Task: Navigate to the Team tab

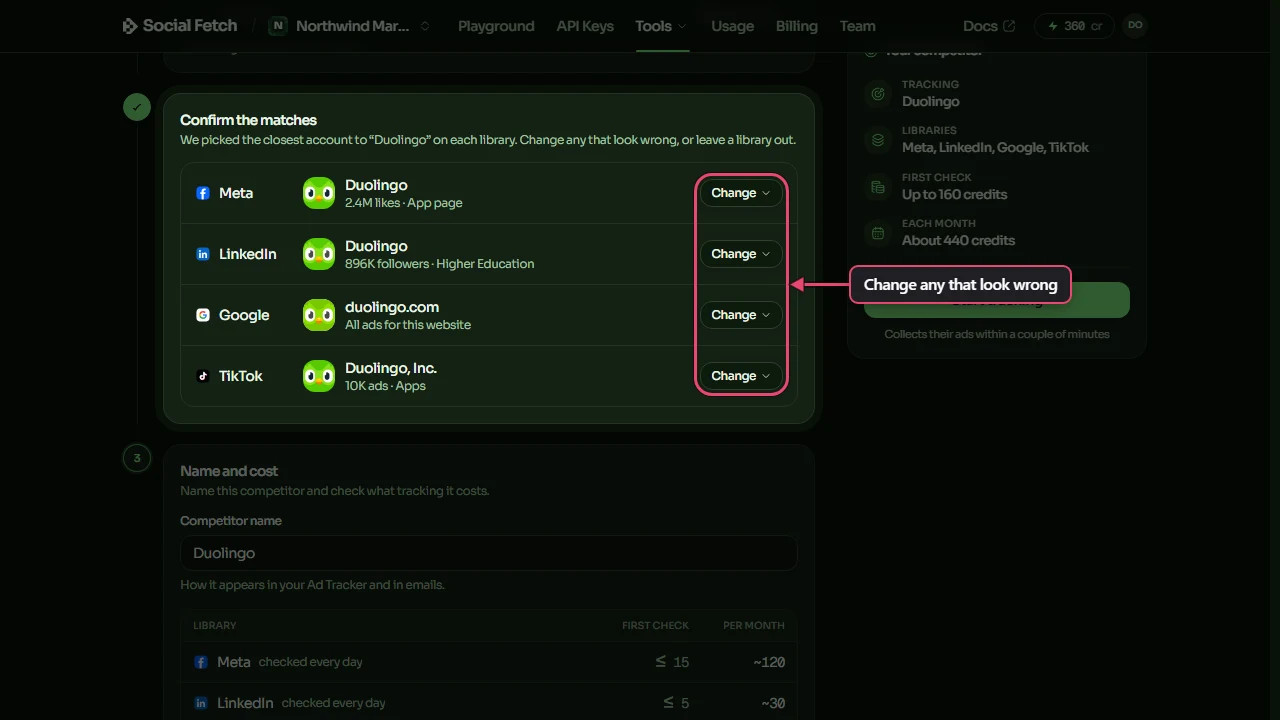Action: pos(857,26)
